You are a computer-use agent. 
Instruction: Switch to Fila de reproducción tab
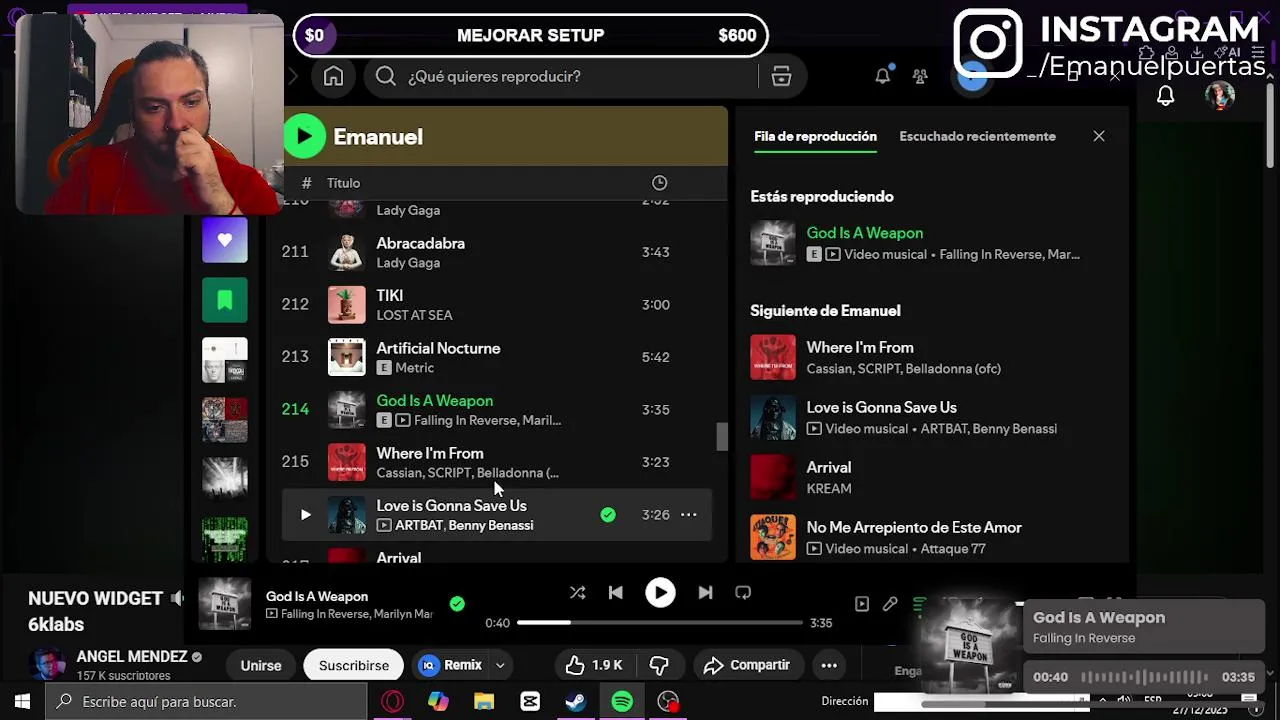pos(815,136)
